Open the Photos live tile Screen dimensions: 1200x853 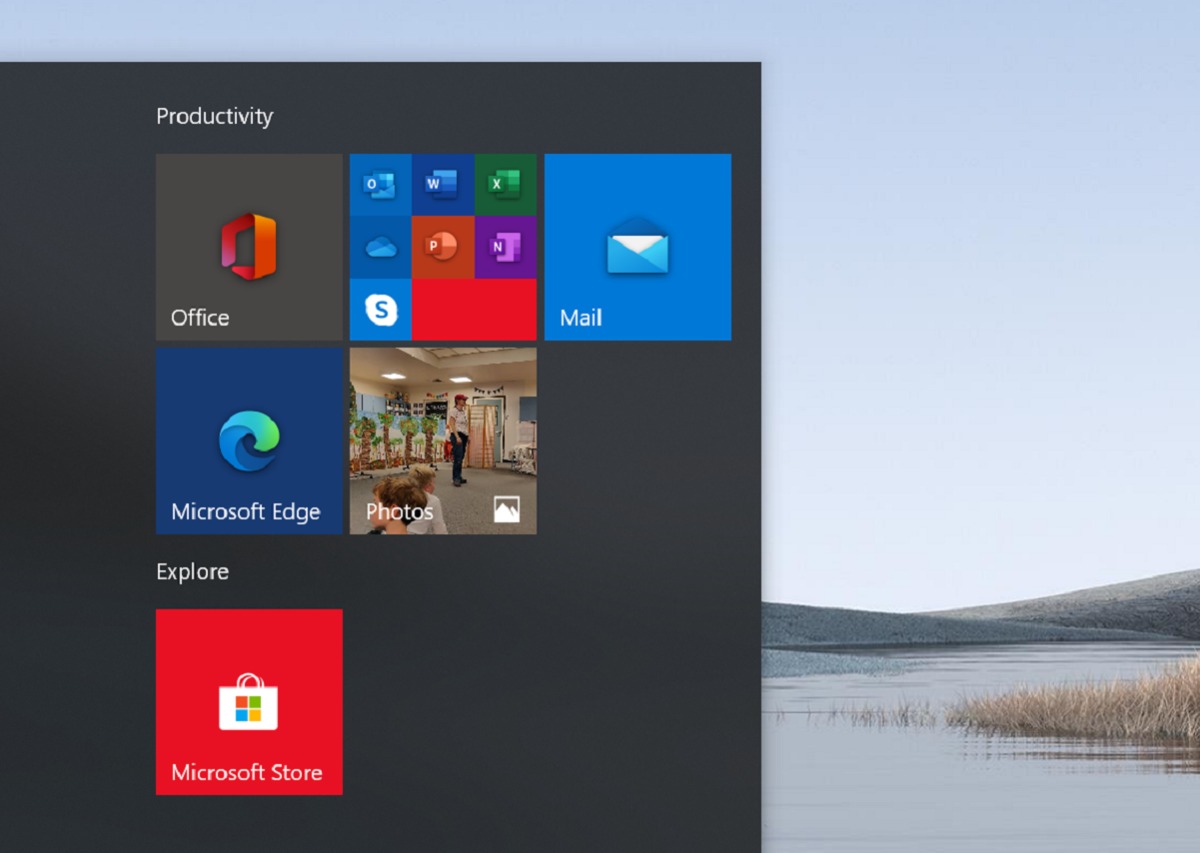click(442, 440)
